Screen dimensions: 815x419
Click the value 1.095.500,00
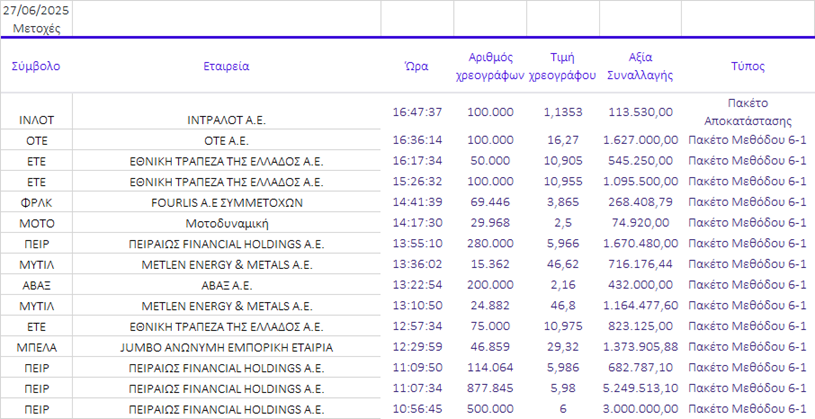640,181
